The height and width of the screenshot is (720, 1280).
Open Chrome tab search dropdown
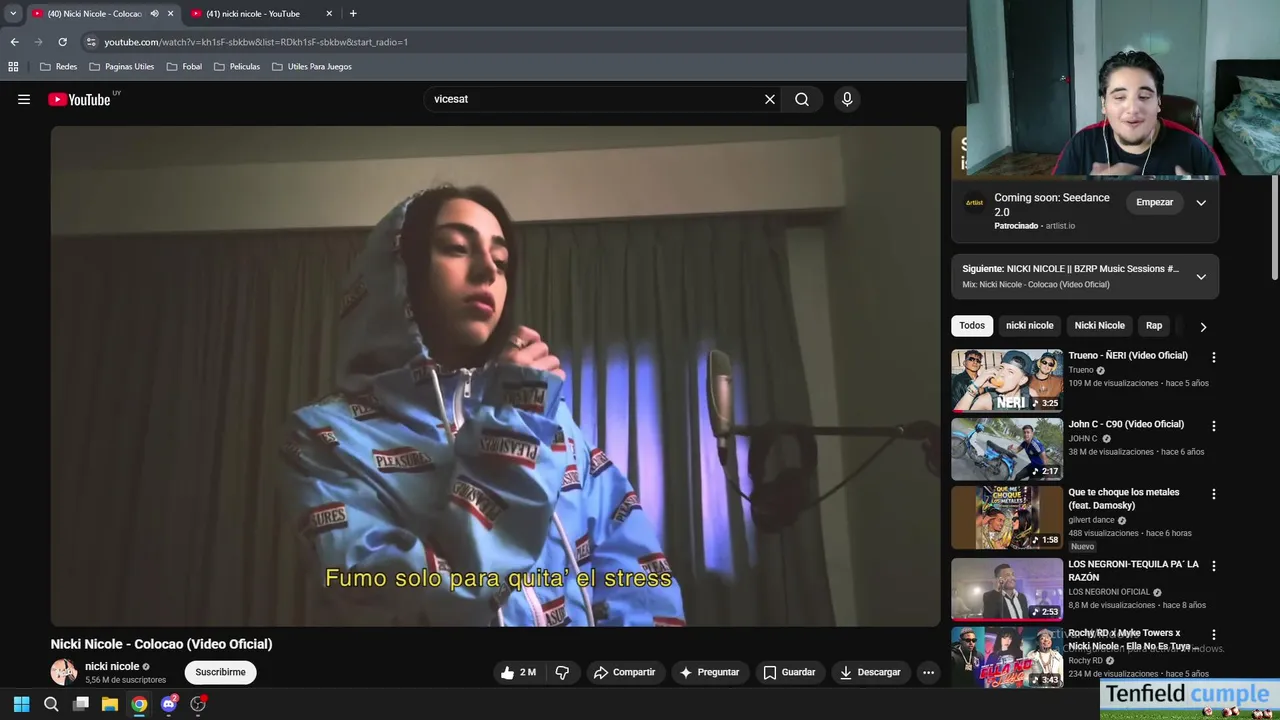pos(13,14)
